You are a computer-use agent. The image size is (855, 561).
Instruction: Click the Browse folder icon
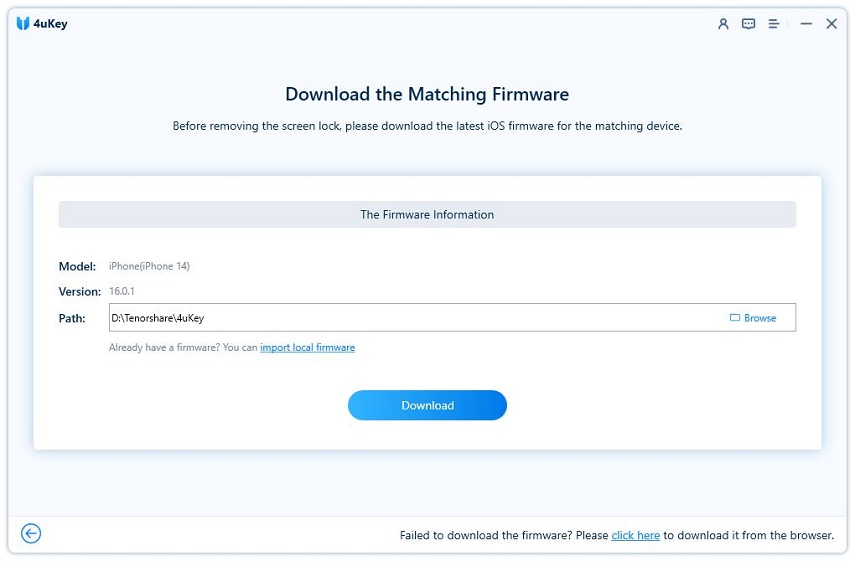tap(735, 318)
